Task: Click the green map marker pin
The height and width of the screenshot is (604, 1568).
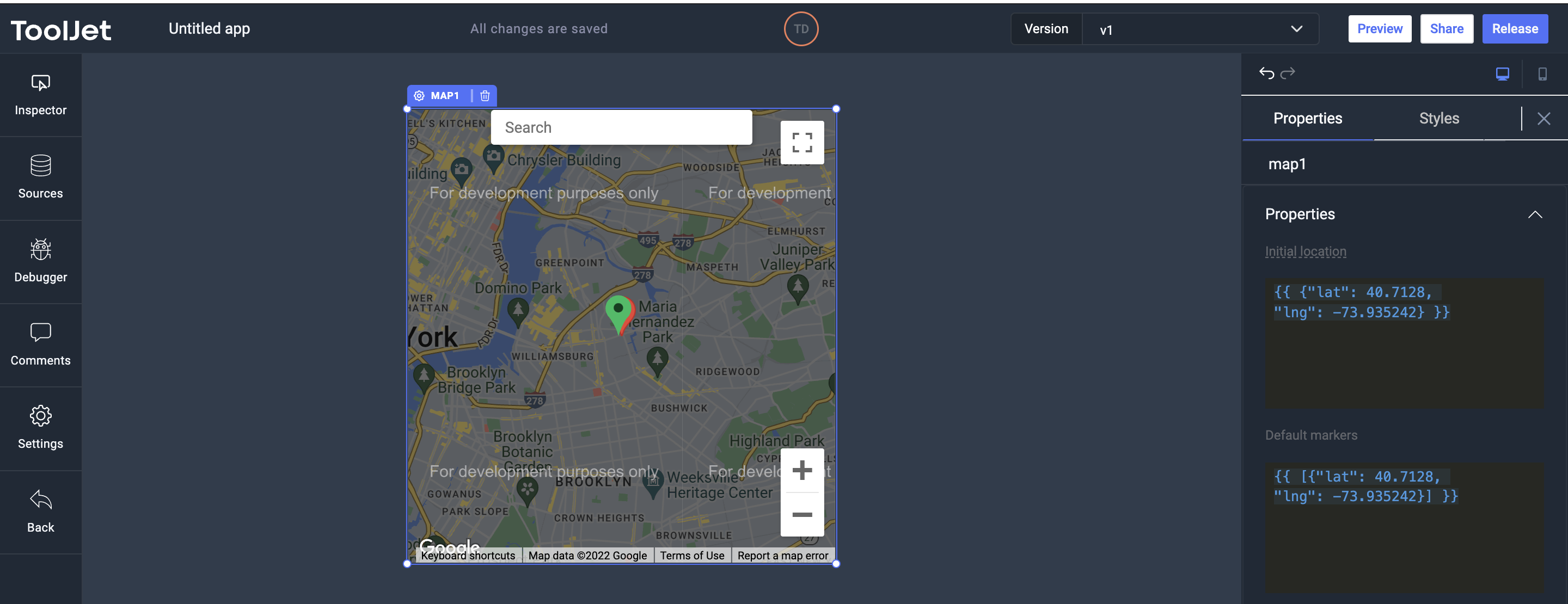Action: 619,313
